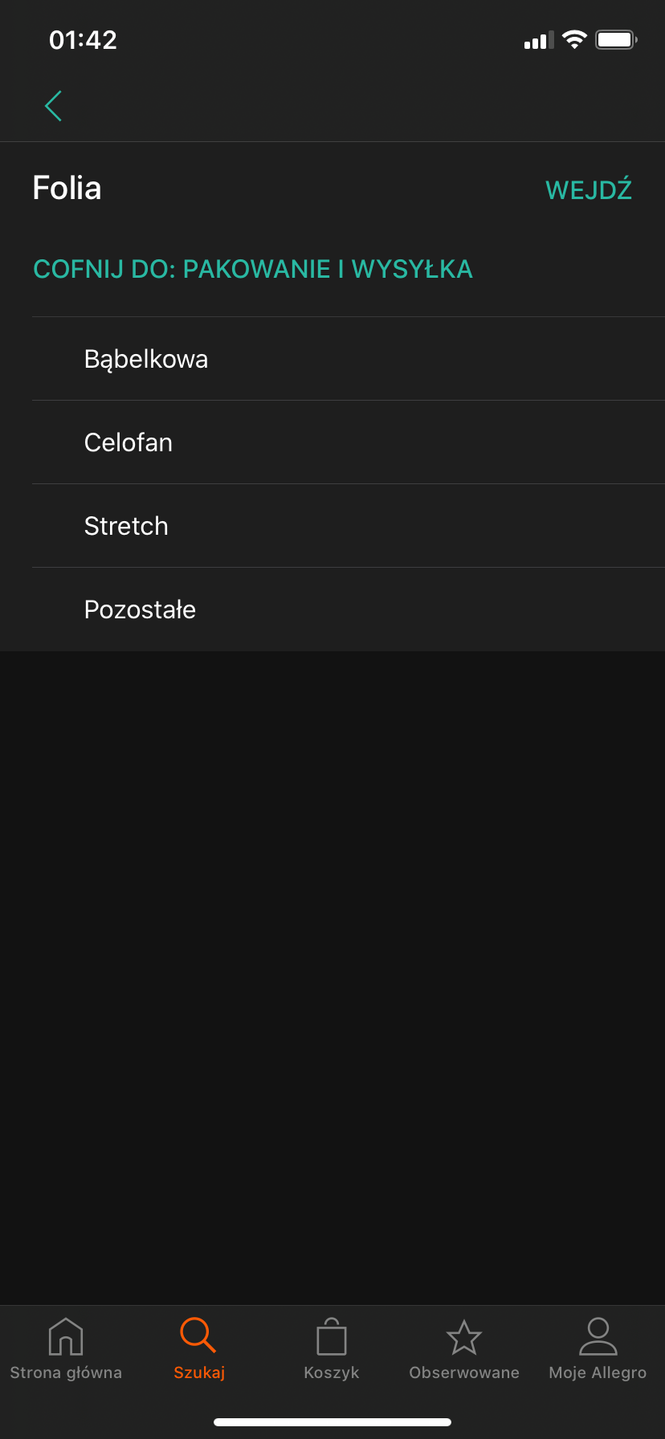Go back via COFNIJ DO: PAKOWANIE I WYSYŁKA
This screenshot has height=1439, width=665.
[x=253, y=268]
